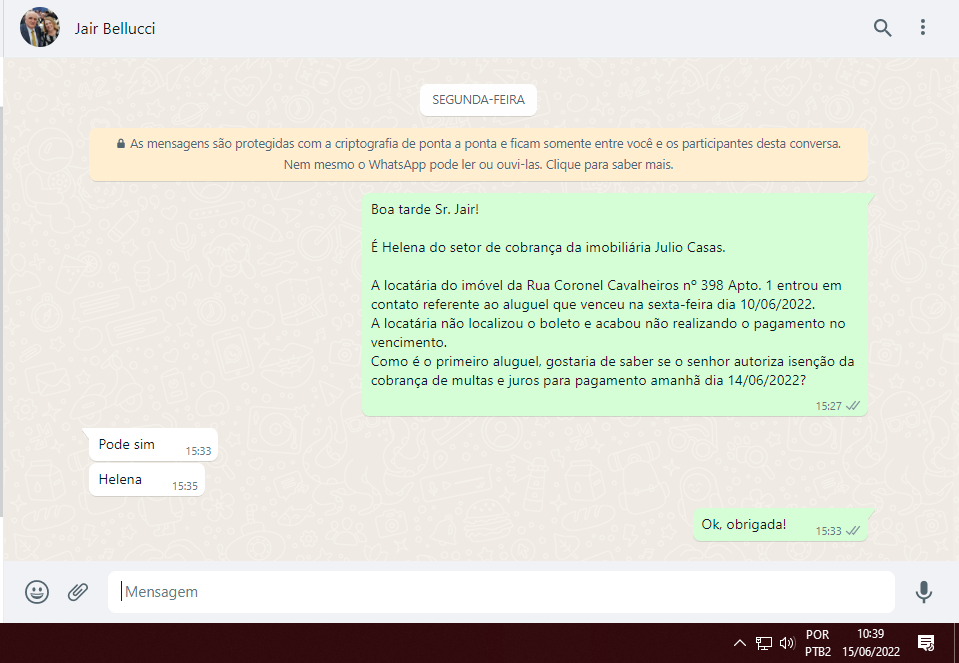959x663 pixels.
Task: Click the lock icon in encryption notice
Action: 121,144
